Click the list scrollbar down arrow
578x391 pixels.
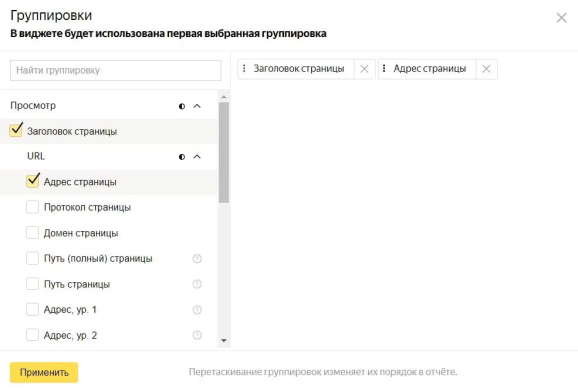(224, 341)
